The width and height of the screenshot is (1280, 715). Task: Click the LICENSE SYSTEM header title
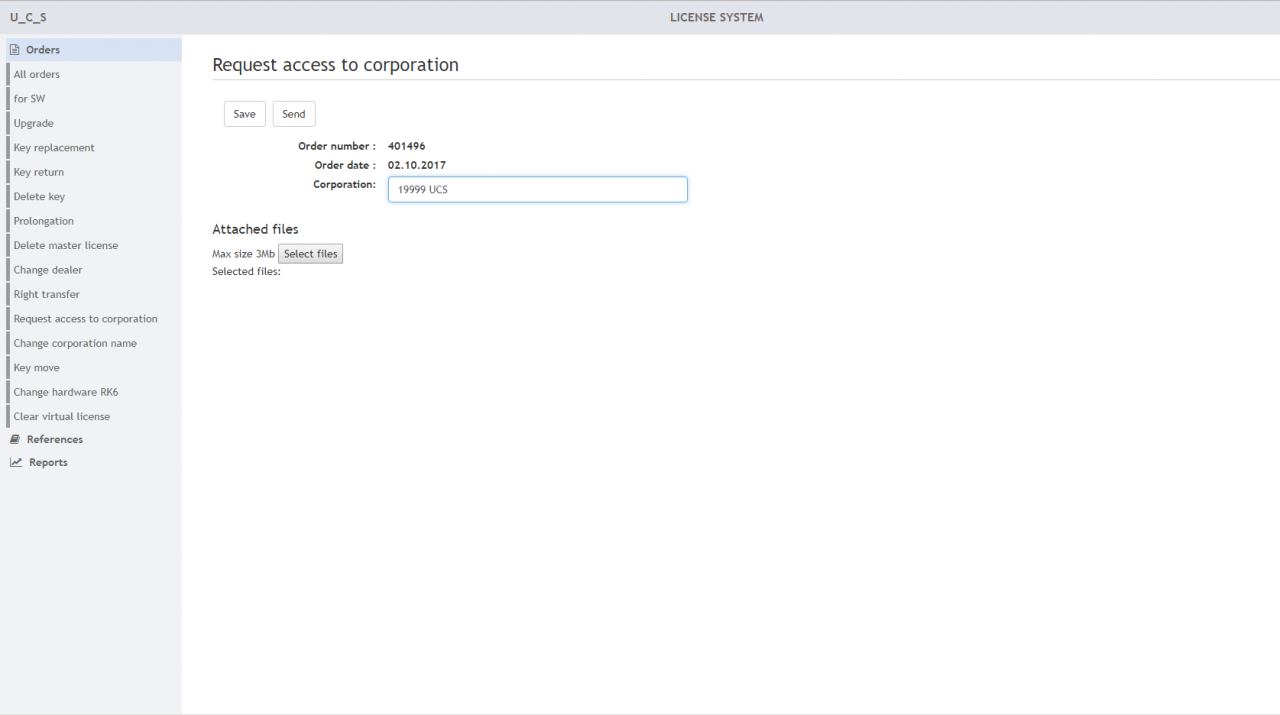click(717, 18)
